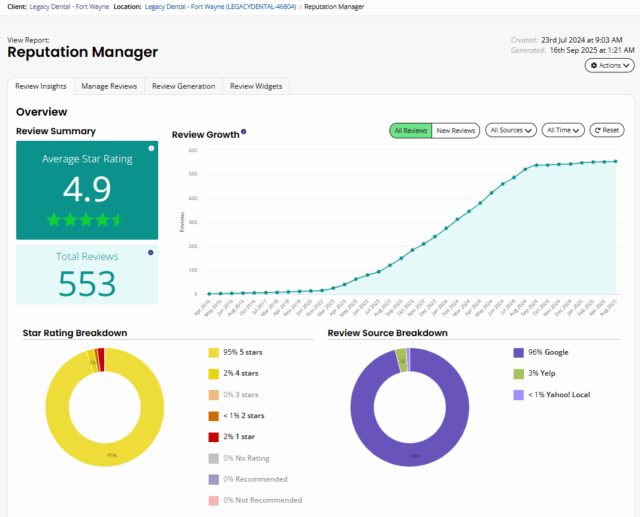The image size is (640, 517).
Task: Expand the All Time dropdown
Action: coord(563,130)
